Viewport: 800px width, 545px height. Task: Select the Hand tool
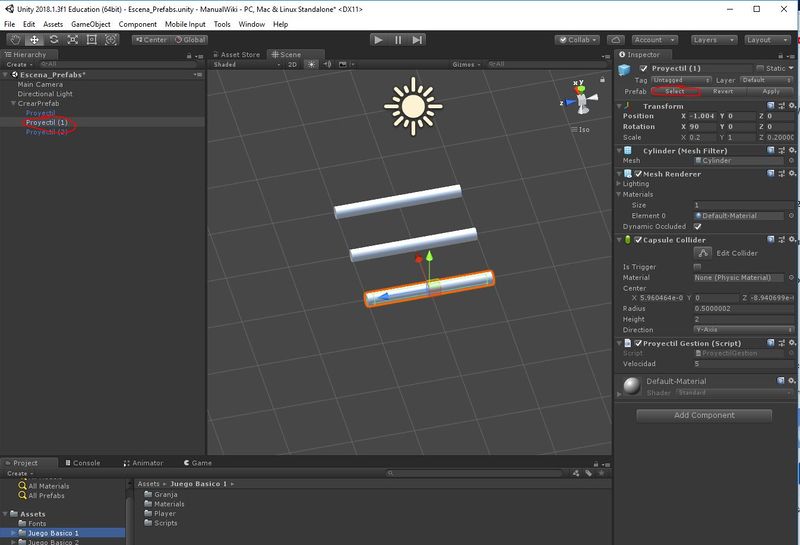[15, 40]
